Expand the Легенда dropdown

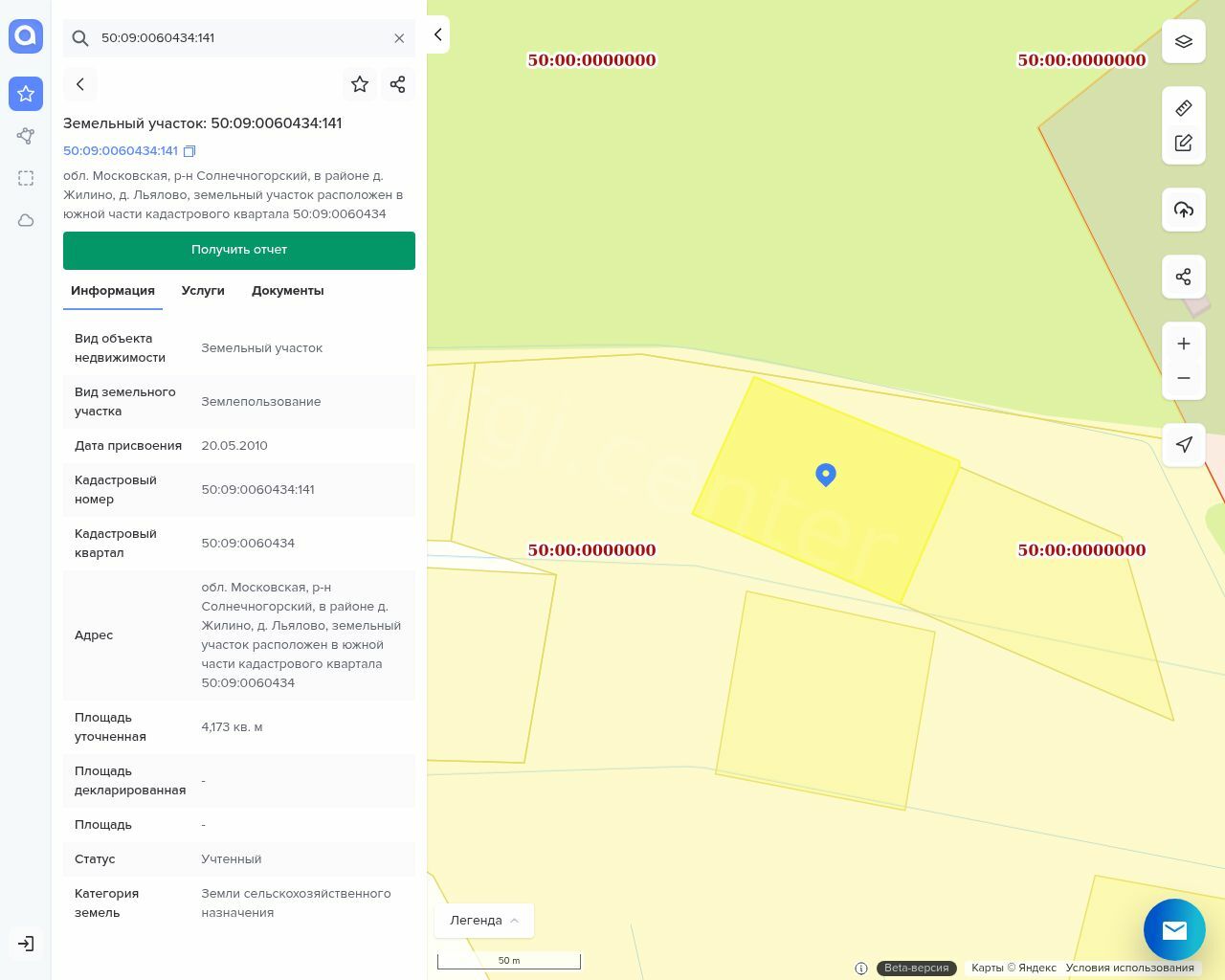pos(484,921)
